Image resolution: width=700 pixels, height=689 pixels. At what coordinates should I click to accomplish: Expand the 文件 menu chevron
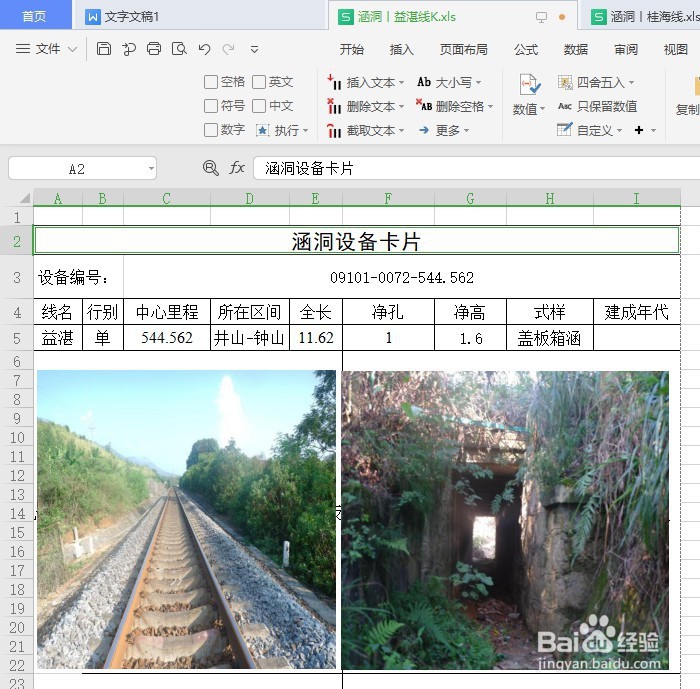click(72, 49)
